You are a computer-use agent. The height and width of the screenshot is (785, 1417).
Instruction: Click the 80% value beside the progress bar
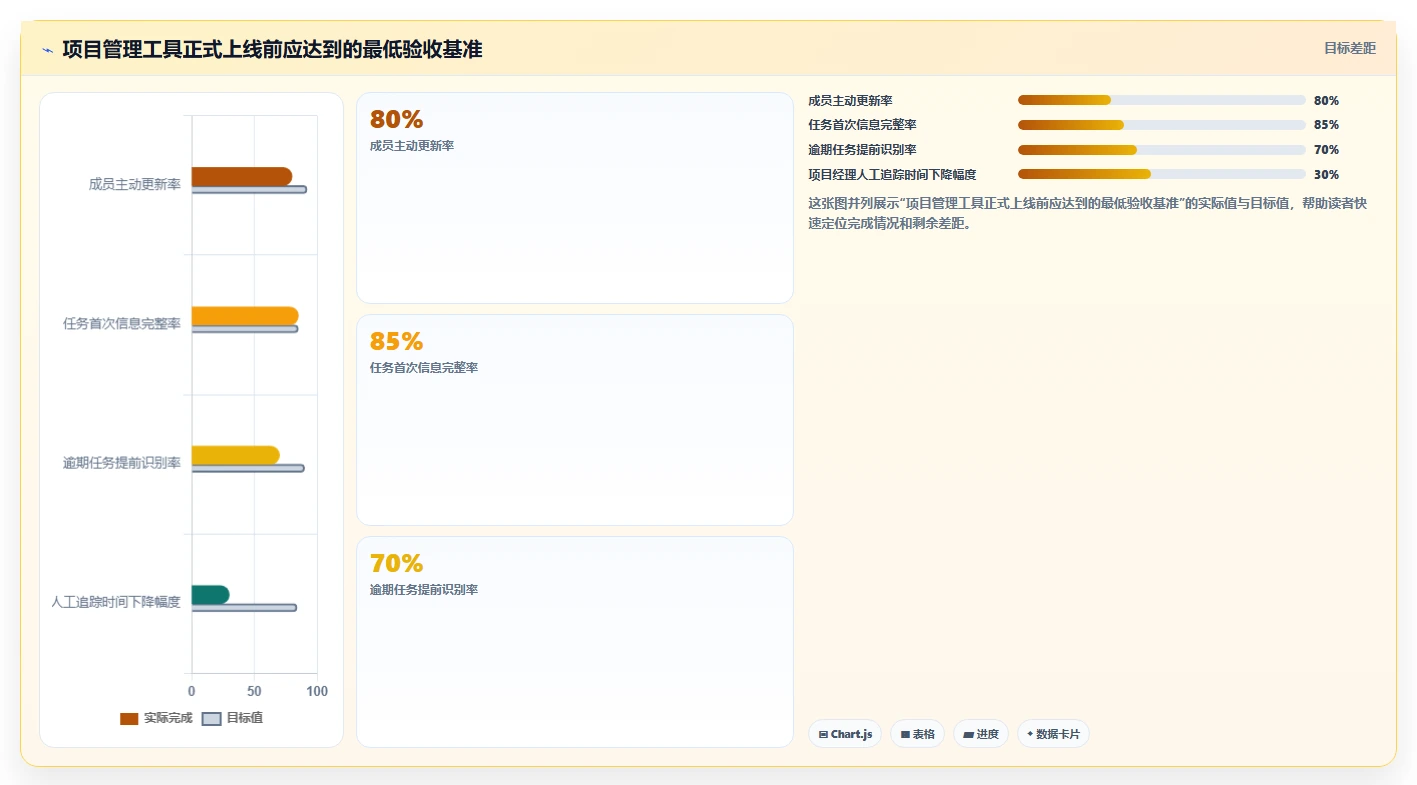coord(1326,100)
